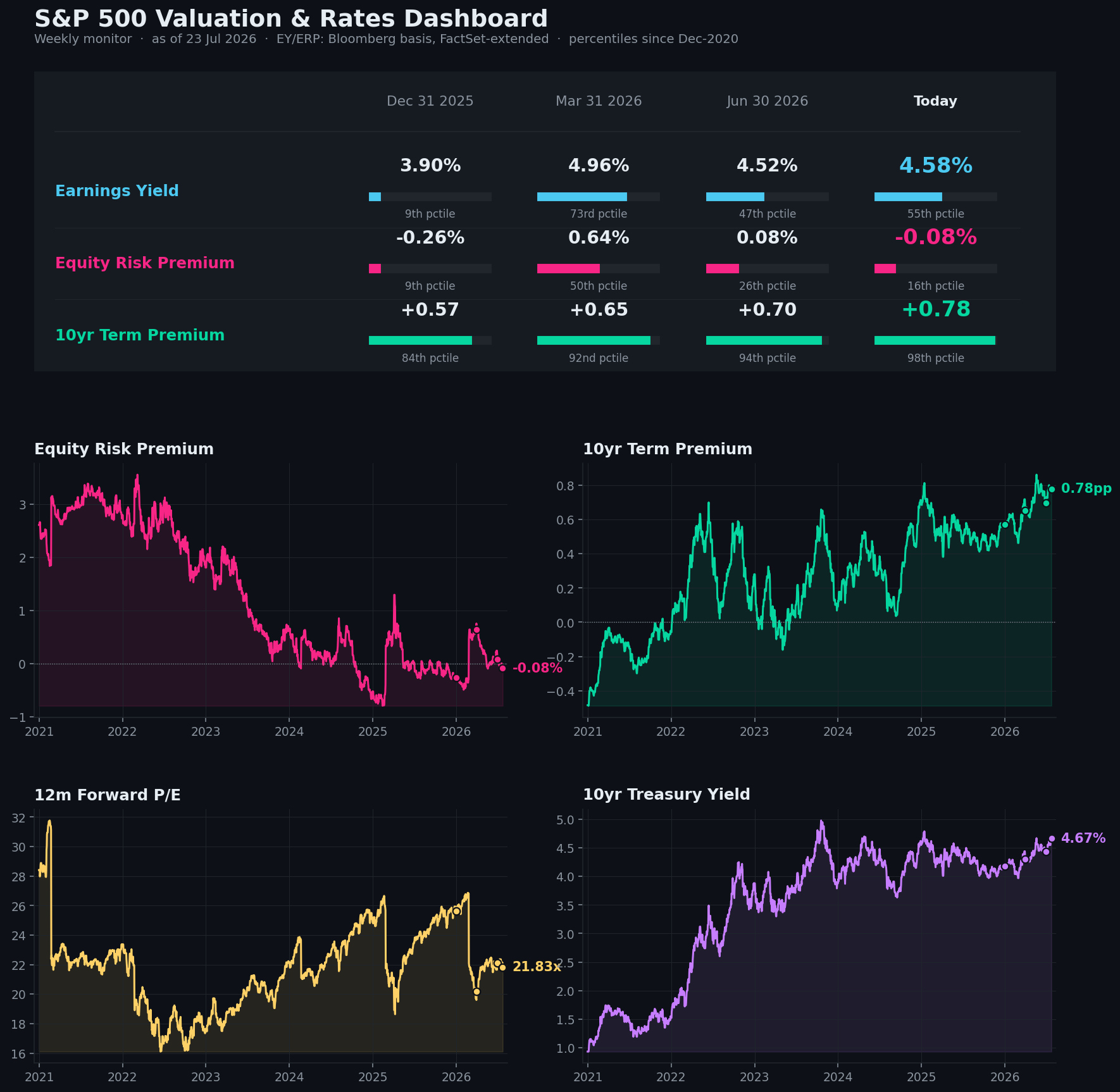Click the Dec 31 2025 column header
Image resolution: width=1120 pixels, height=1092 pixels.
(x=430, y=101)
